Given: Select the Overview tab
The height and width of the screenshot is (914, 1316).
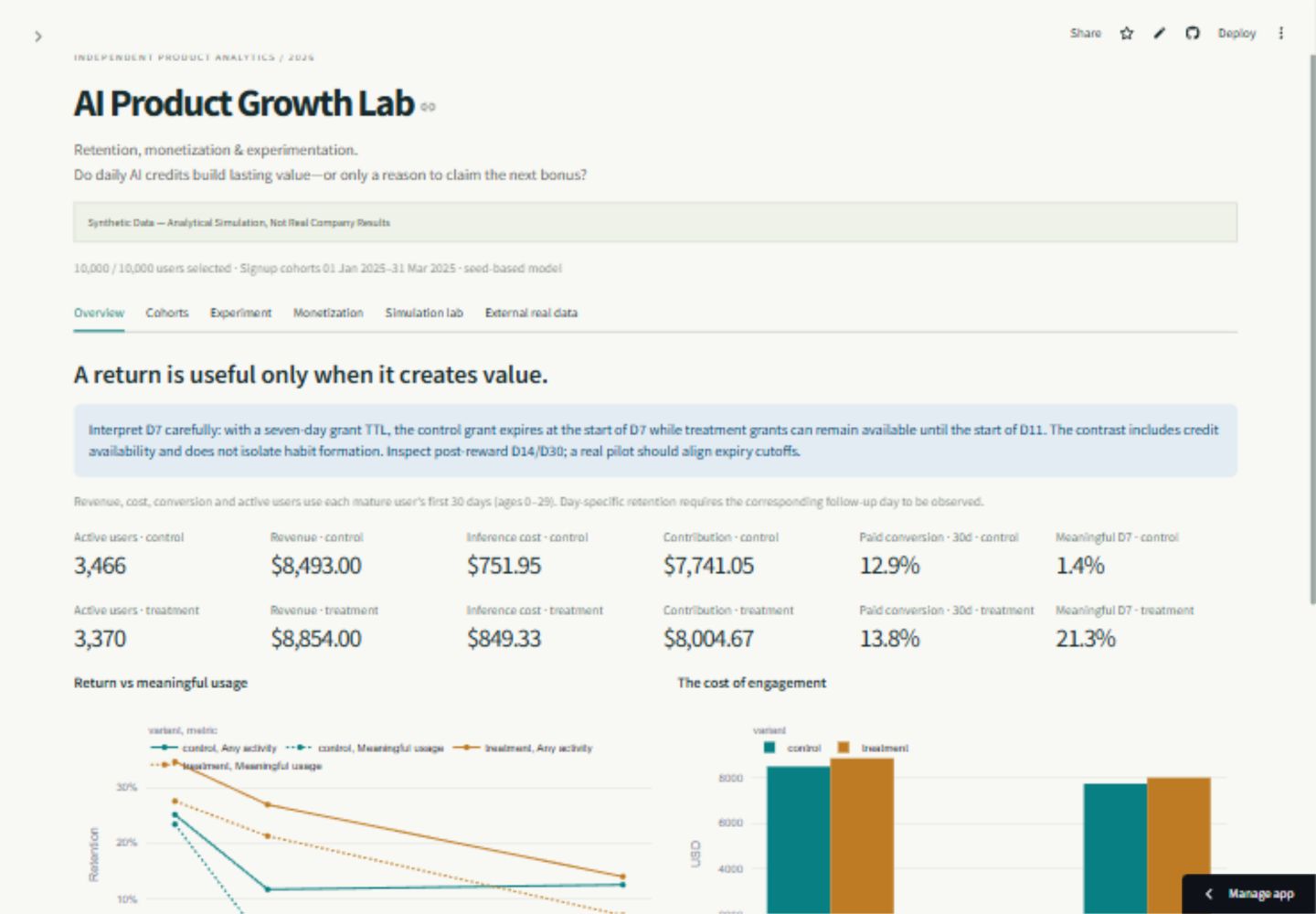Looking at the screenshot, I should click(99, 313).
